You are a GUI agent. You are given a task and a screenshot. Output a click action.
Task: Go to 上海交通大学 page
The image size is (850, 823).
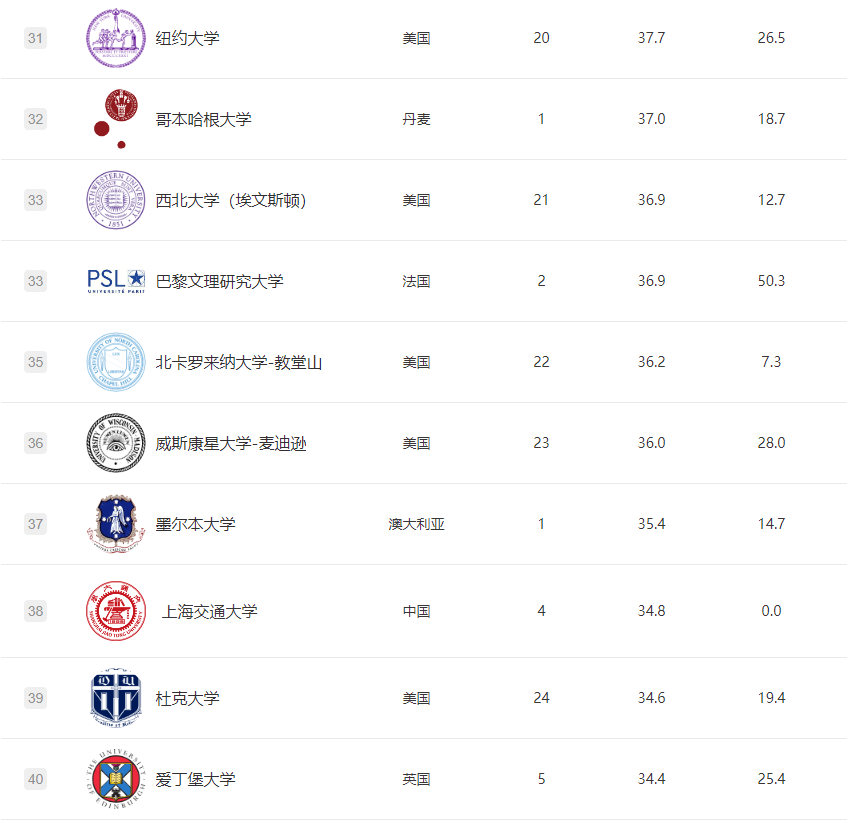coord(209,612)
